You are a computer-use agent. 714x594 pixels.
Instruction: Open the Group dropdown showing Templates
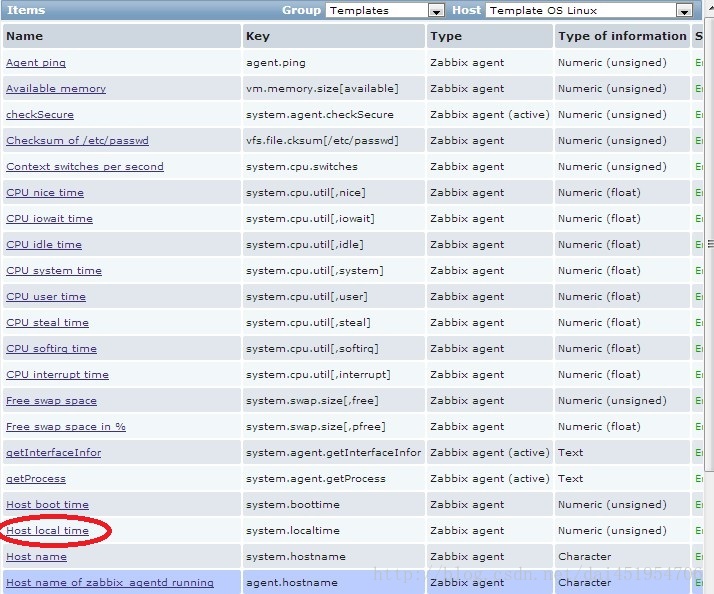click(x=385, y=10)
